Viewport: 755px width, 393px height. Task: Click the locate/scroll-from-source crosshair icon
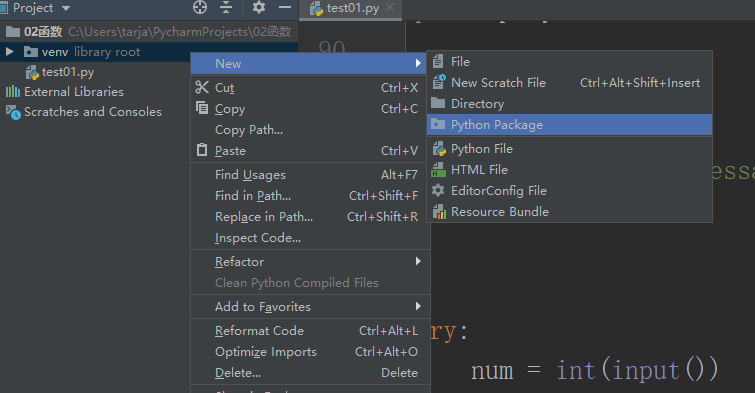[199, 8]
